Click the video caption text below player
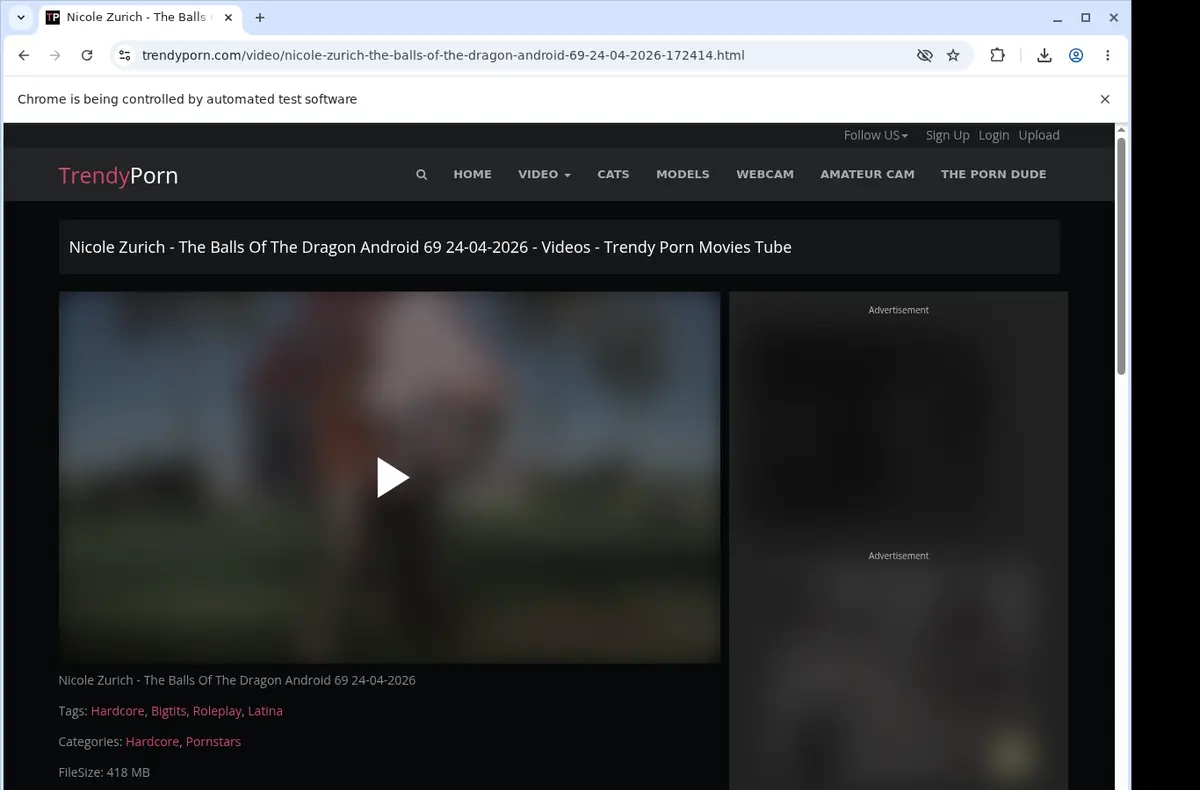Image resolution: width=1200 pixels, height=790 pixels. coord(237,681)
